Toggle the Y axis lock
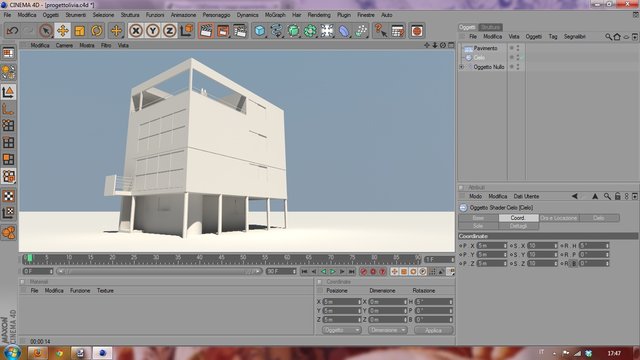This screenshot has width=640, height=360. coord(153,31)
